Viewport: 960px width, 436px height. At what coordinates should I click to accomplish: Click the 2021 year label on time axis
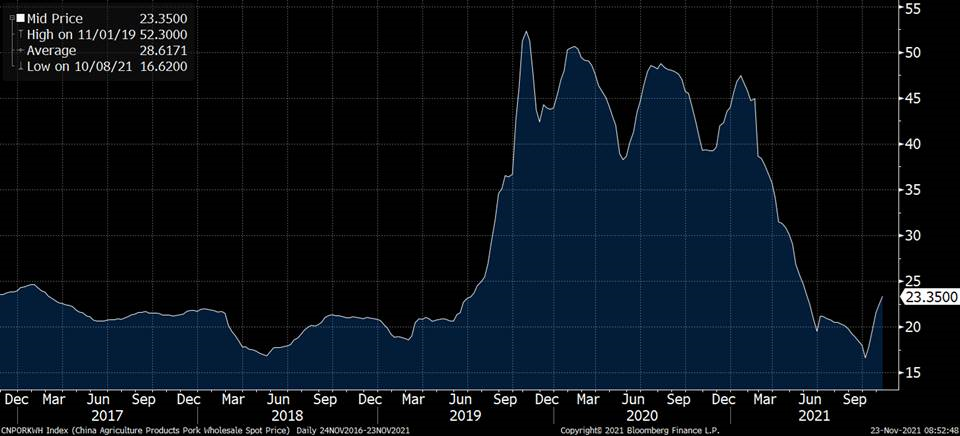[x=818, y=415]
